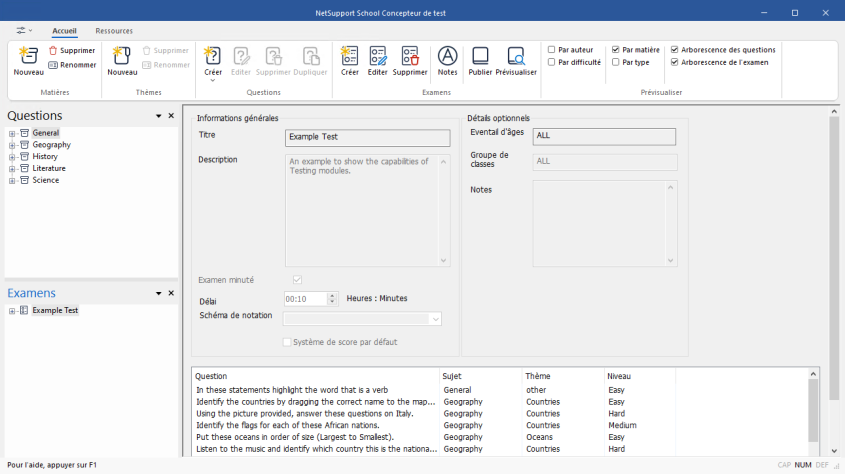Open quick access customization icon

click(x=24, y=30)
